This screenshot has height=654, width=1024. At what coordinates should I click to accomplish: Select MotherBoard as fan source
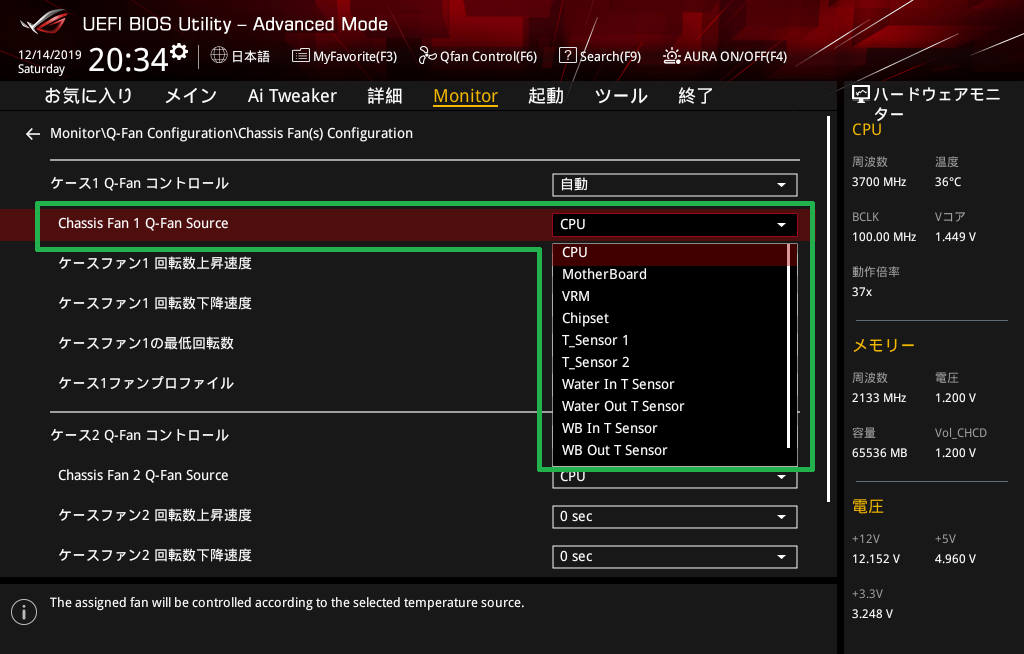(671, 274)
